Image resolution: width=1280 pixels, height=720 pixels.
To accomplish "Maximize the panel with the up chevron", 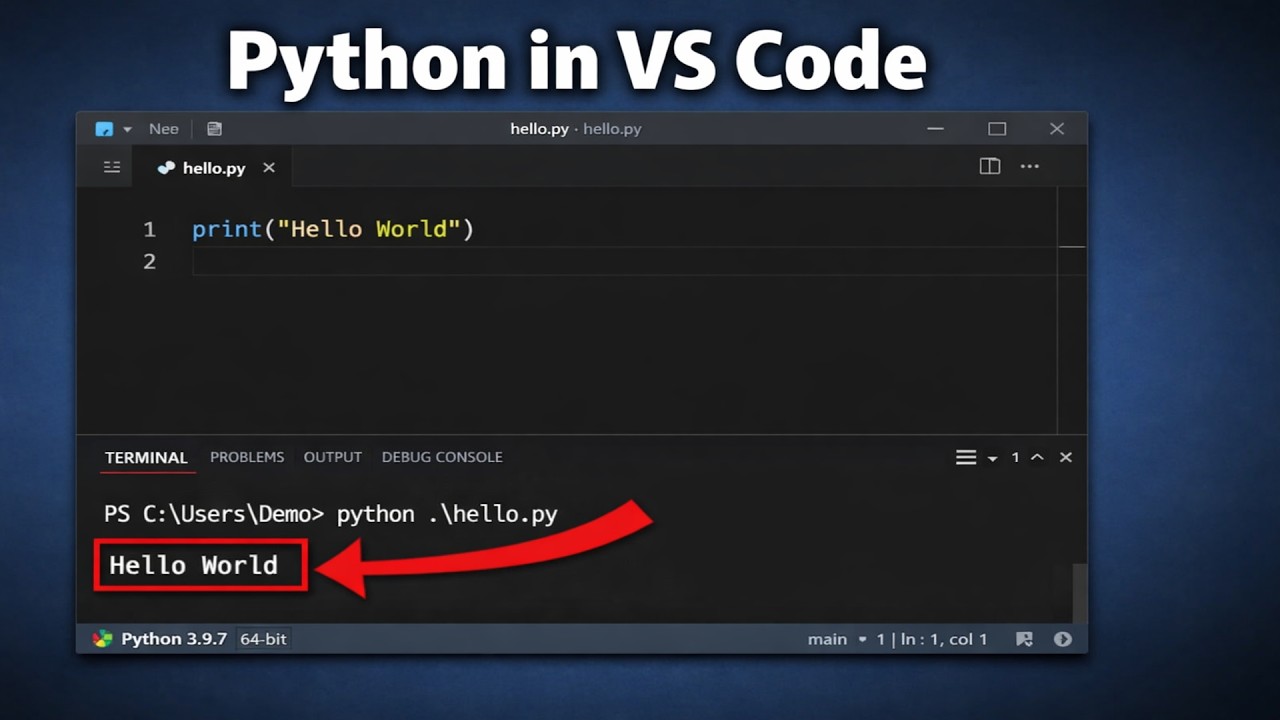I will pyautogui.click(x=1037, y=457).
